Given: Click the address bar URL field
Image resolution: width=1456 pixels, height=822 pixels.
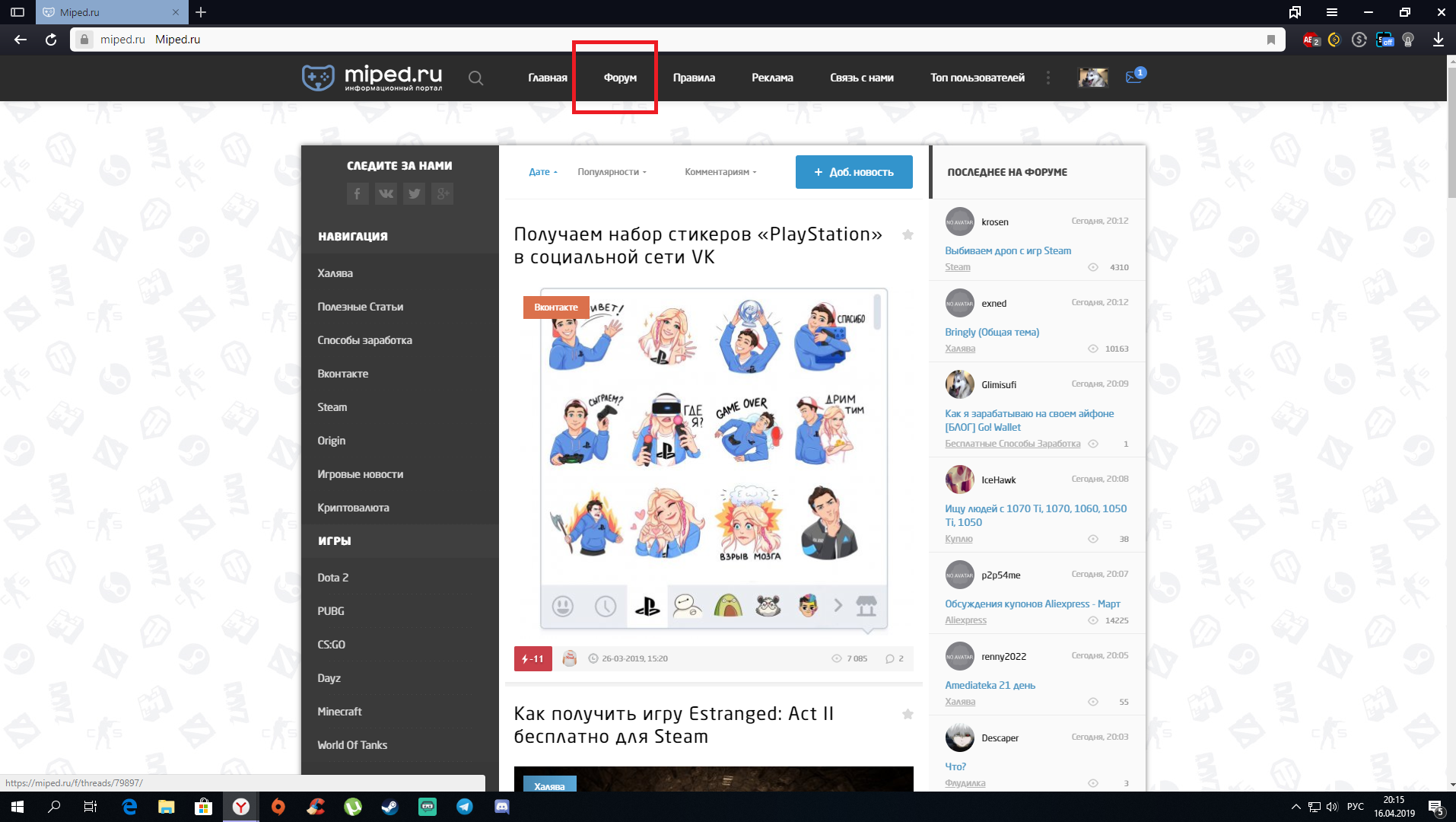Looking at the screenshot, I should (x=677, y=40).
